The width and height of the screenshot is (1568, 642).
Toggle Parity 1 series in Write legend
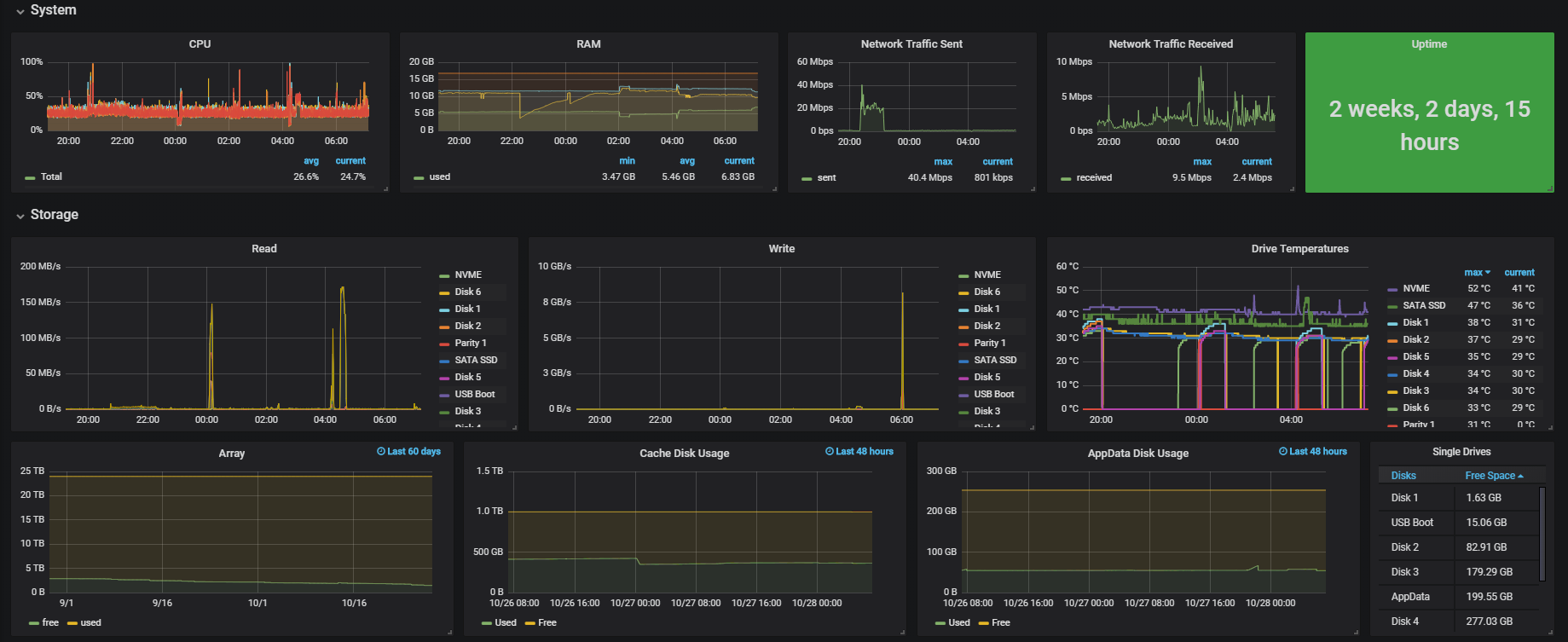[990, 343]
